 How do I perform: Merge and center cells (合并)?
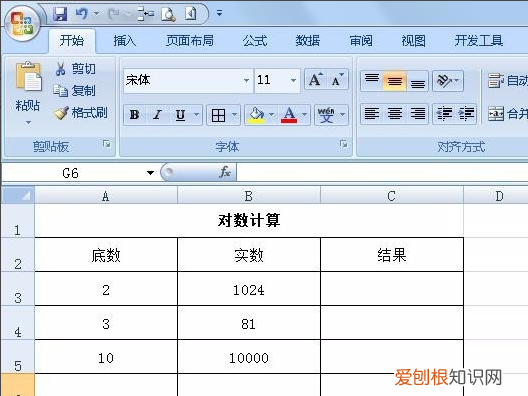coord(508,114)
